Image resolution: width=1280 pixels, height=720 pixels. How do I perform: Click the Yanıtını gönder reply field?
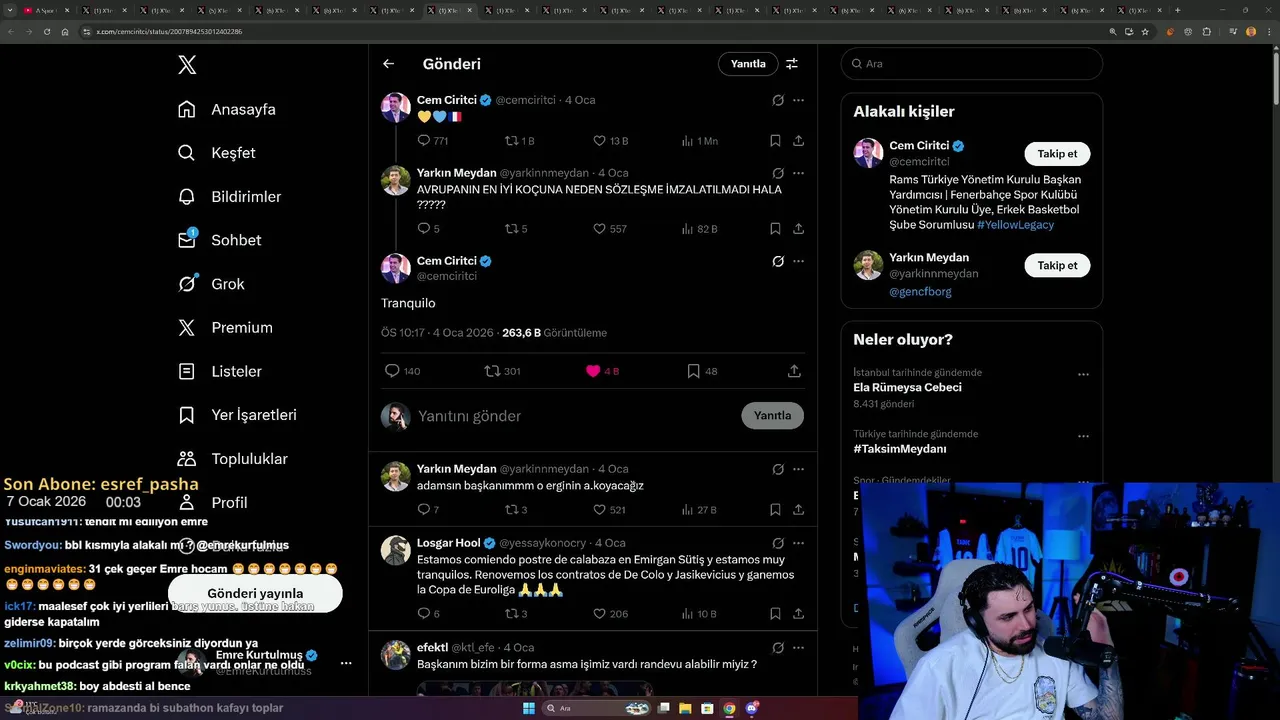(575, 416)
